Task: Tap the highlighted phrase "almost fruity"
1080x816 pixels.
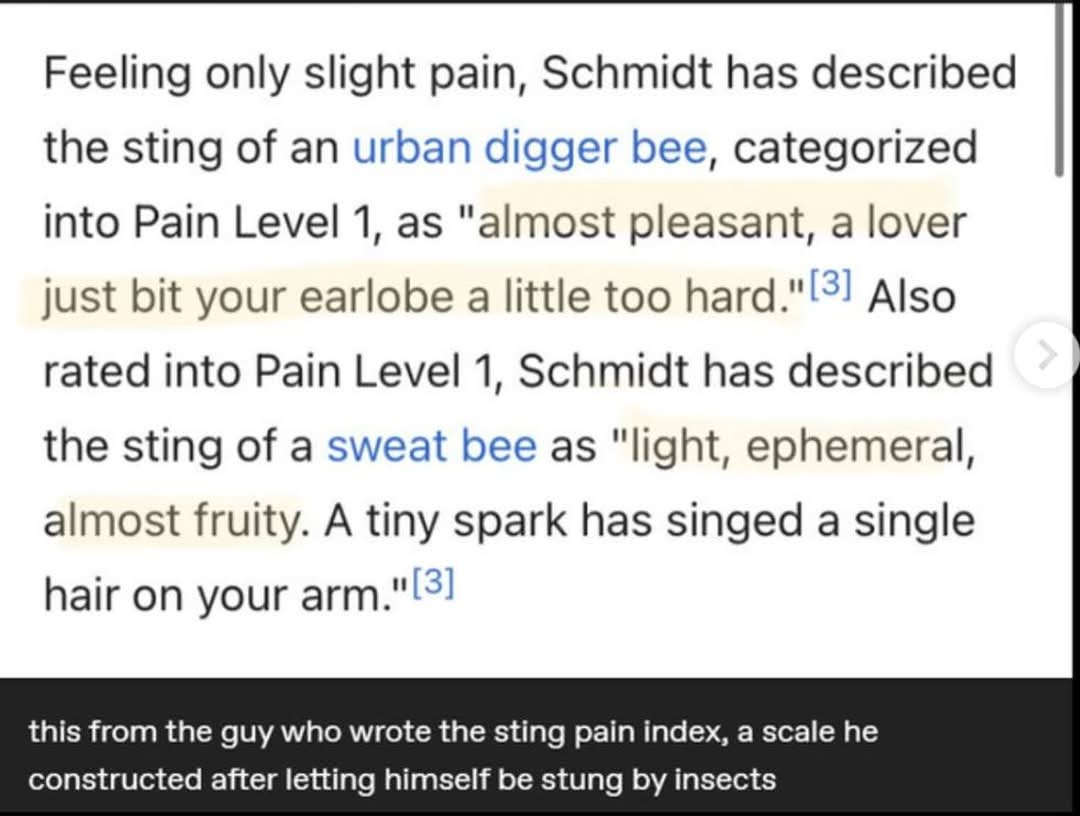Action: pos(172,521)
